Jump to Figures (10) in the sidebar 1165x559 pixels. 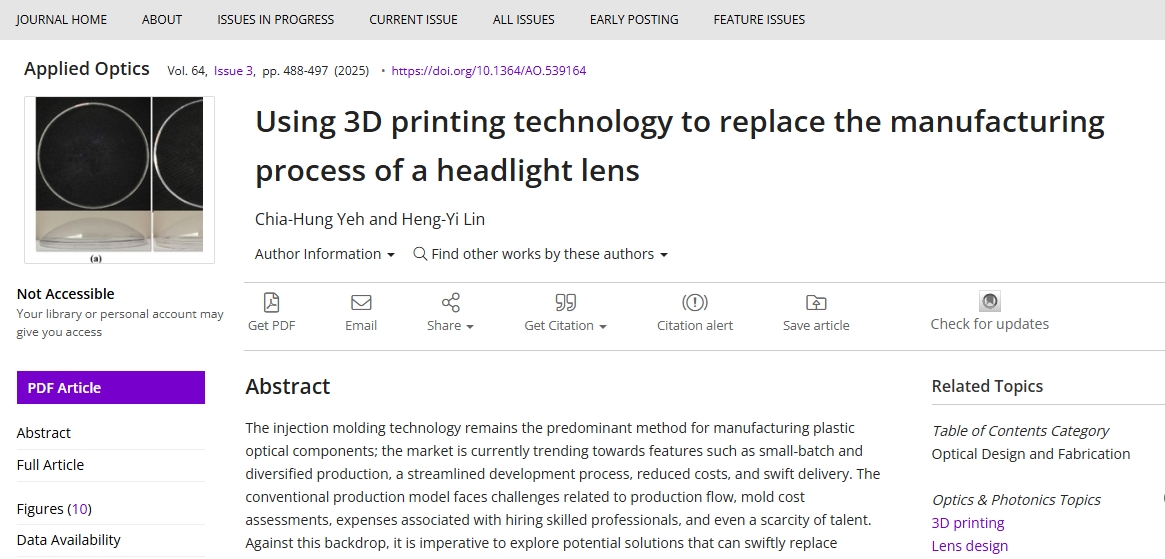[54, 508]
